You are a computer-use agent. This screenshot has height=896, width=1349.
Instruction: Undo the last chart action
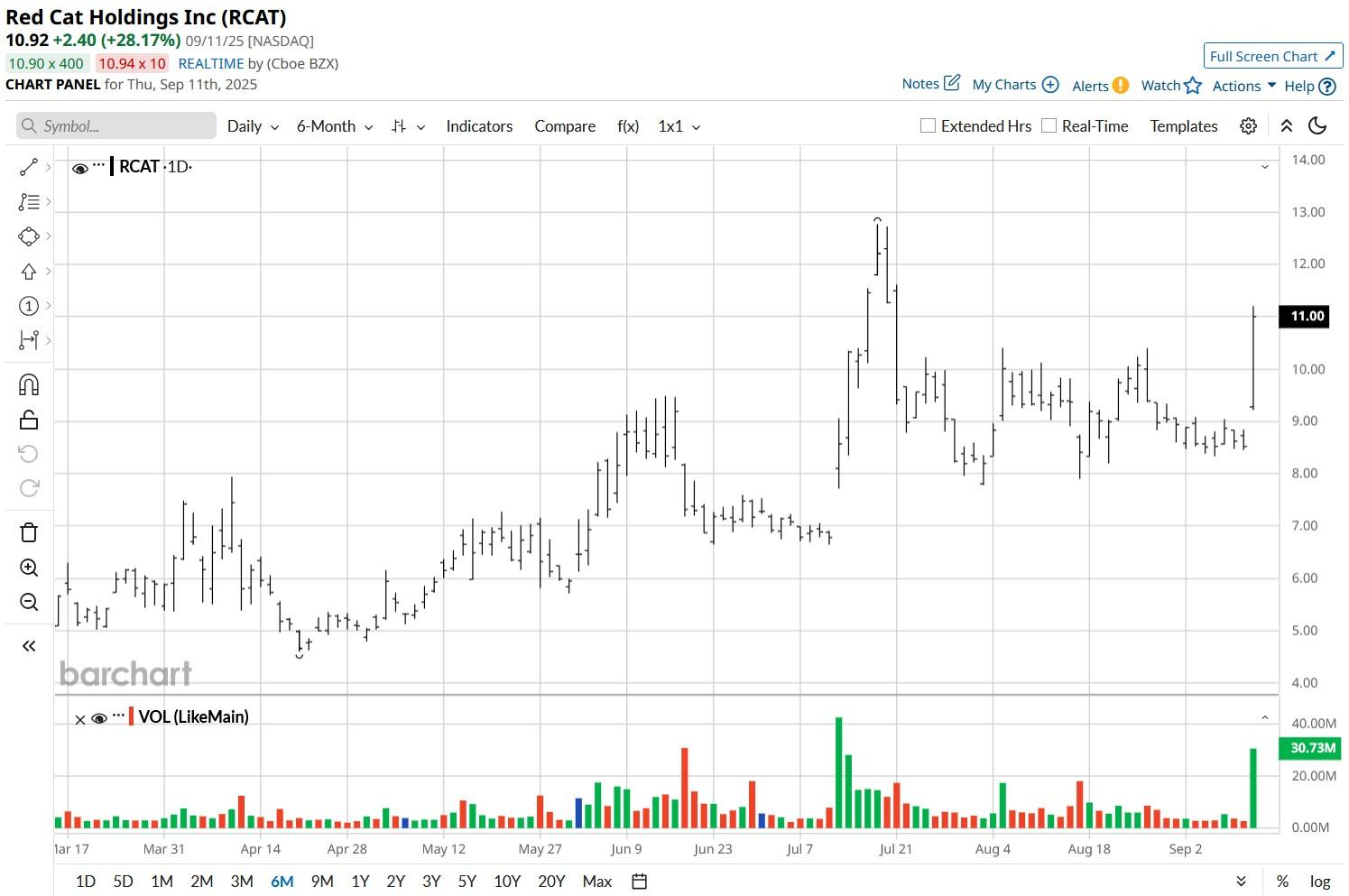tap(29, 454)
